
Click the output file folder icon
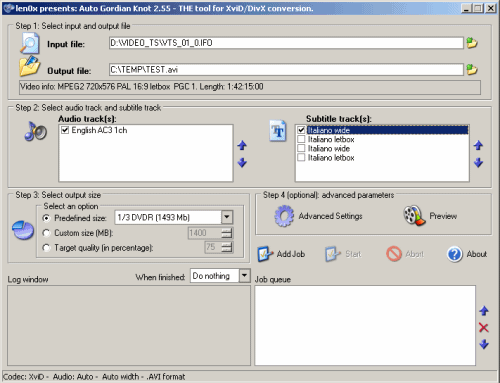click(x=29, y=66)
